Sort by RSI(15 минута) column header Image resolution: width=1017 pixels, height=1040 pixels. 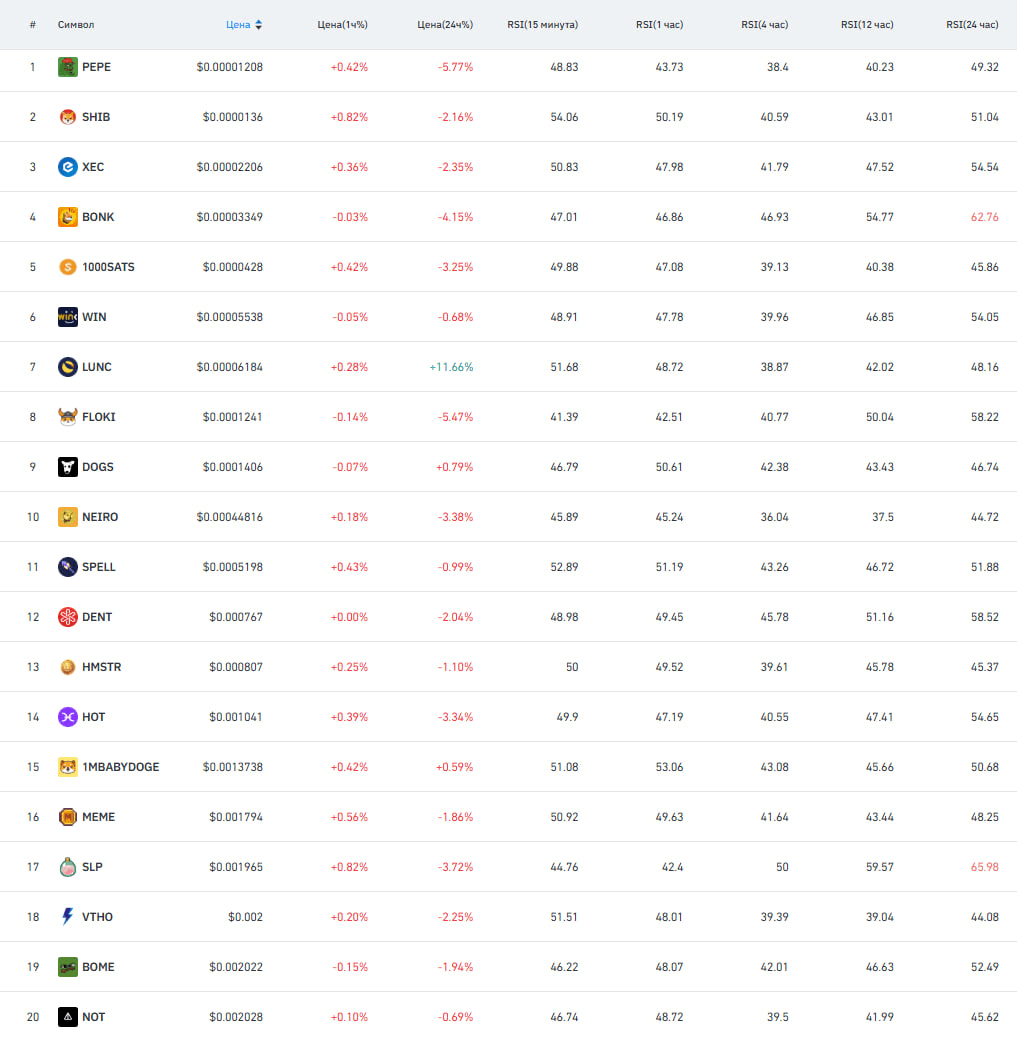543,25
